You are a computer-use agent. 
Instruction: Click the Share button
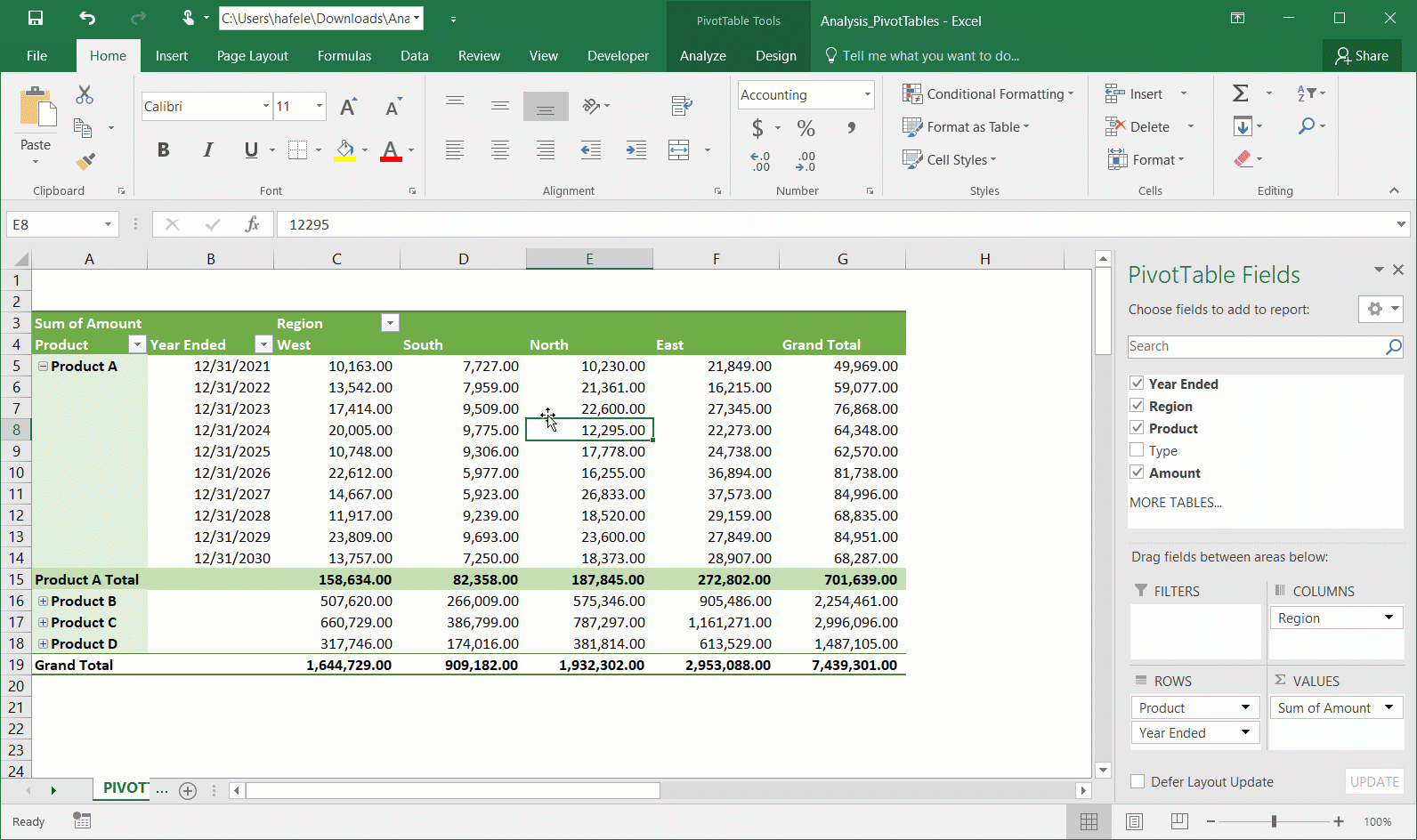click(1362, 55)
